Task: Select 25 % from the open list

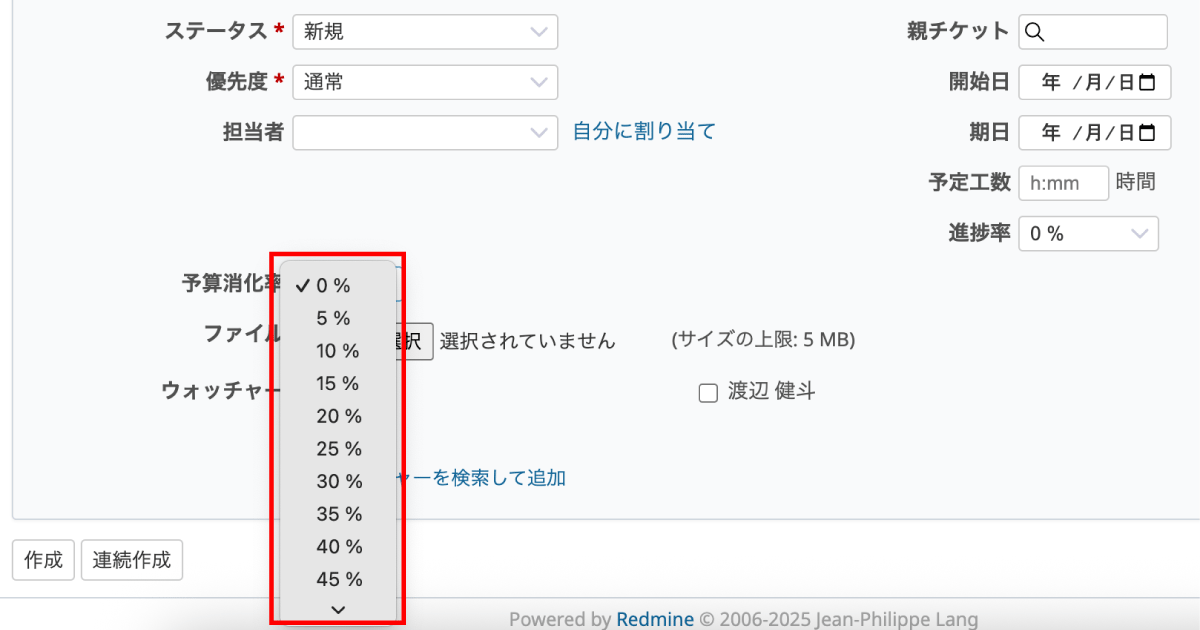Action: tap(340, 449)
